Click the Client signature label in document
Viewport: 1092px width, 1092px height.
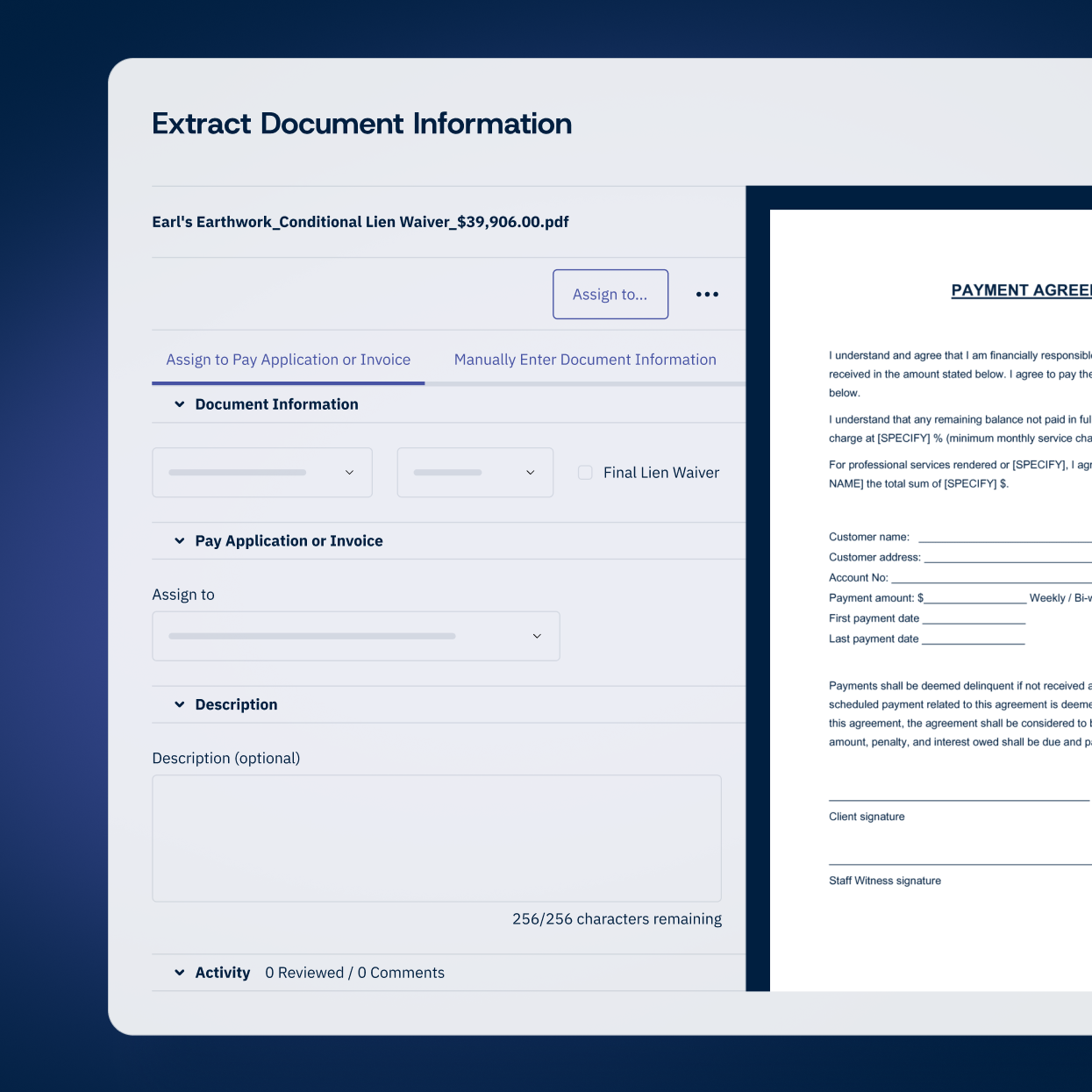(867, 817)
